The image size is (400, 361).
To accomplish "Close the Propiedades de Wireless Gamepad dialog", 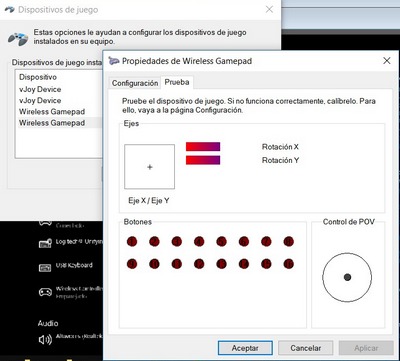I will 387,61.
